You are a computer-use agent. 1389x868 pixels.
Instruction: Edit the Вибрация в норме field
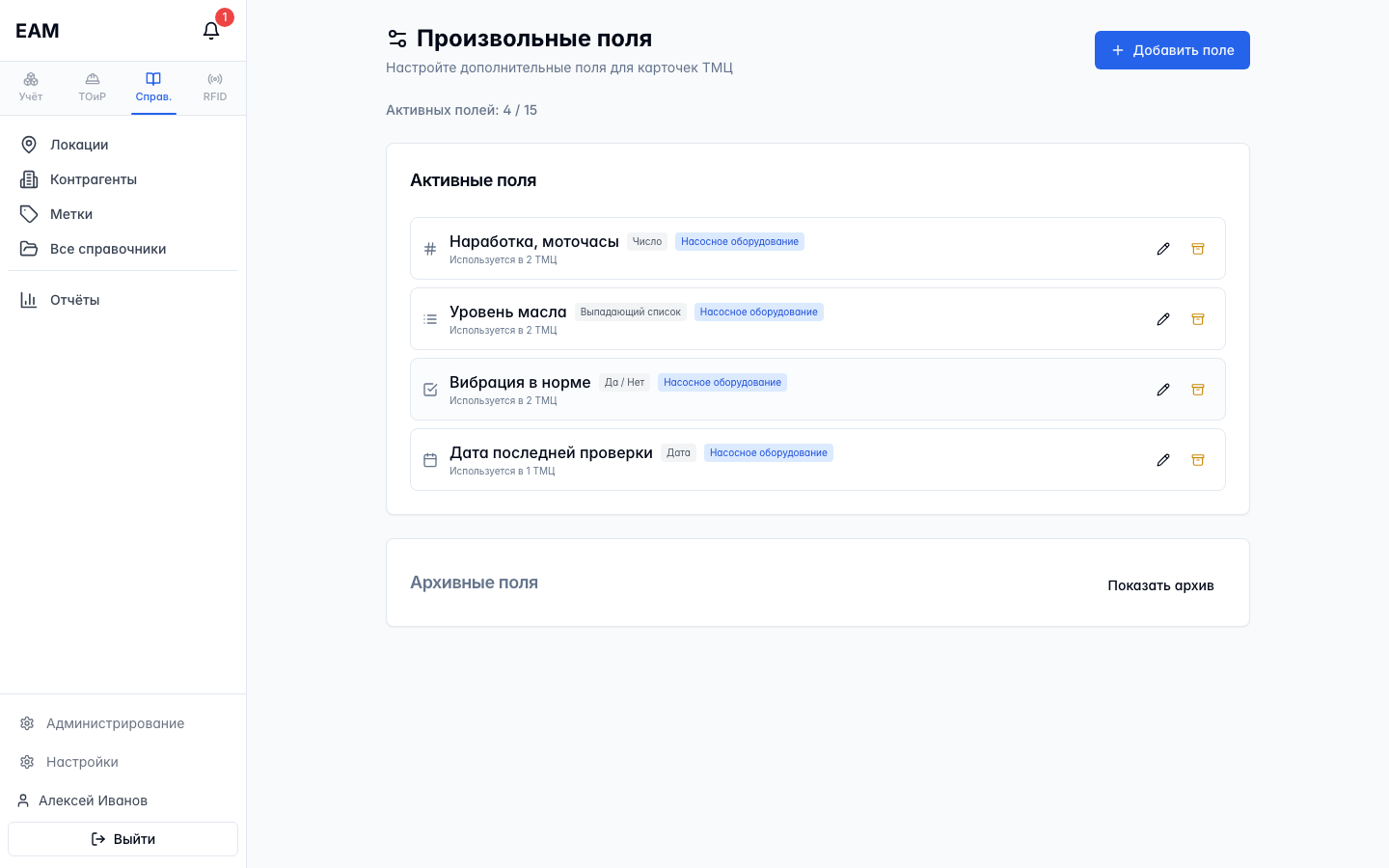point(1163,390)
